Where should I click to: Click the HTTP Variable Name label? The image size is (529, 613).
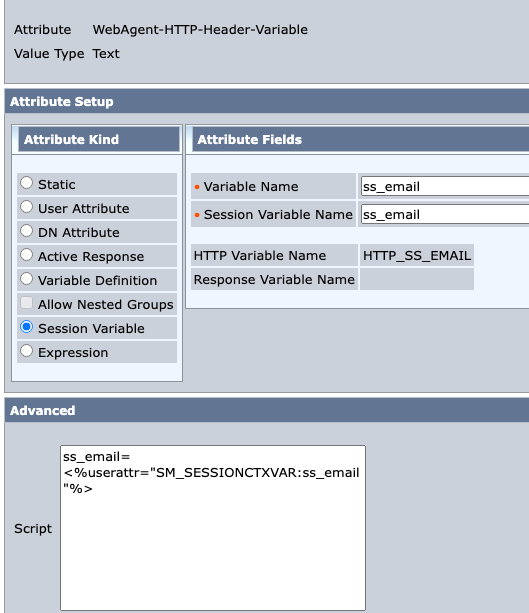[260, 256]
